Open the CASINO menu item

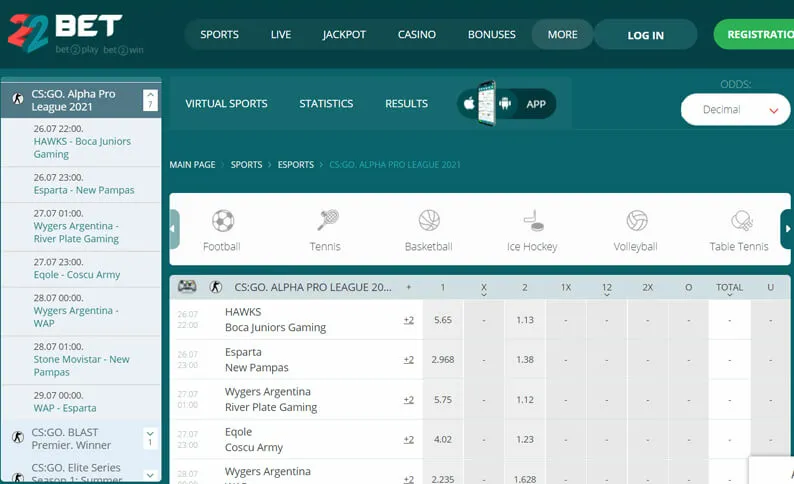pos(416,34)
